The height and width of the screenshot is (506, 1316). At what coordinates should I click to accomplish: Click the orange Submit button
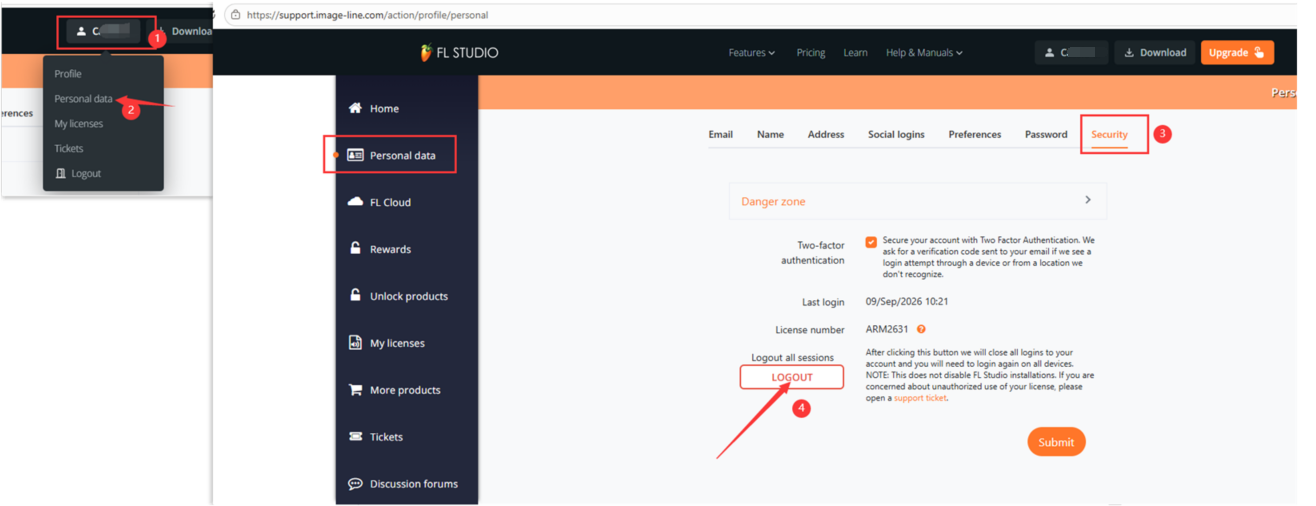1056,442
